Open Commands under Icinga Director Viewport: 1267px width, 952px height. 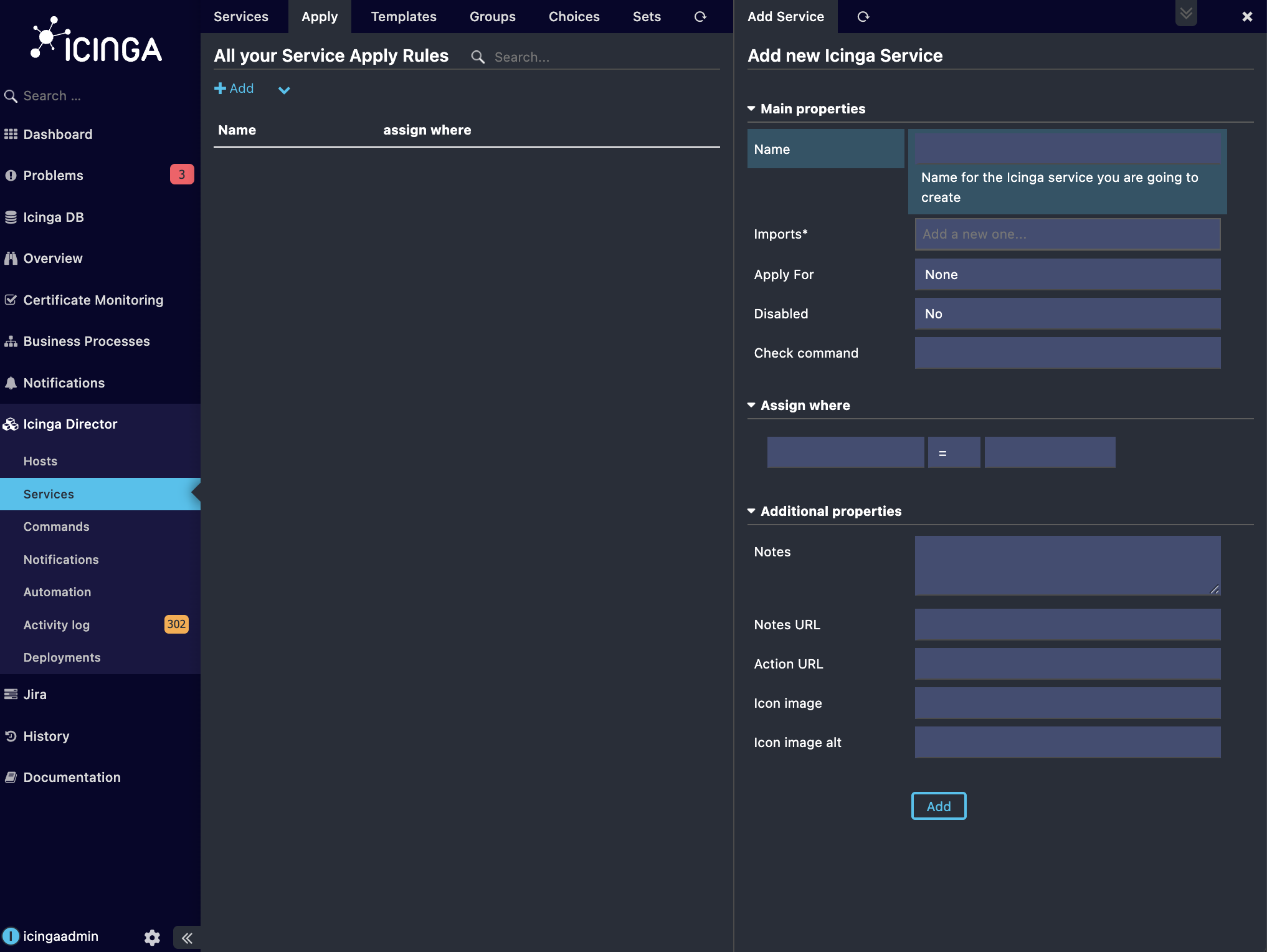tap(56, 526)
